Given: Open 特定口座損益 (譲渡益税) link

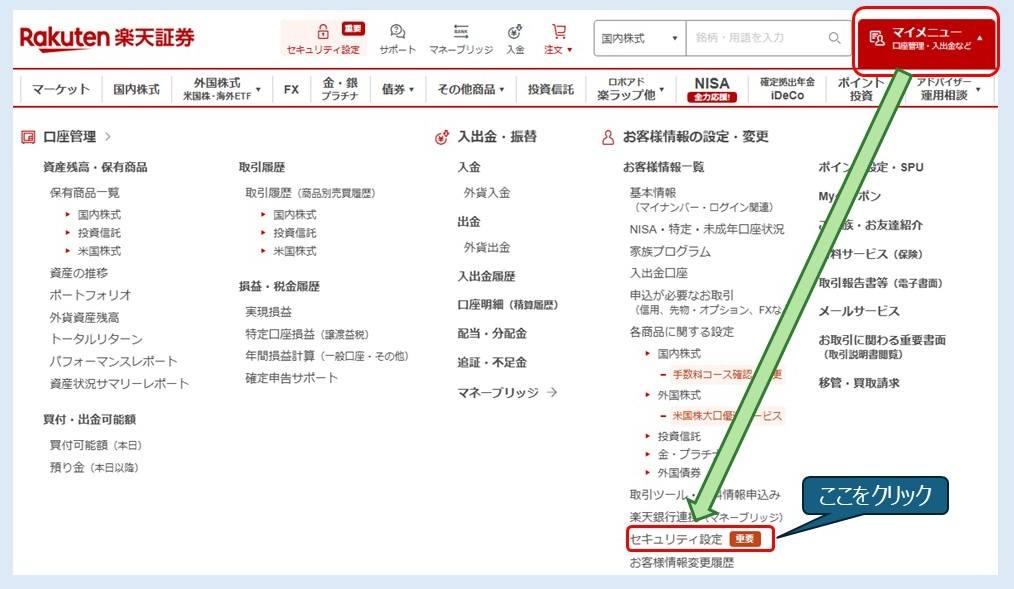Looking at the screenshot, I should coord(307,334).
